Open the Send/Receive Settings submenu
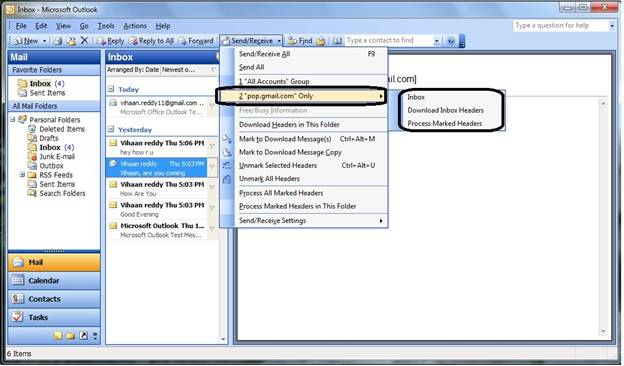 304,220
